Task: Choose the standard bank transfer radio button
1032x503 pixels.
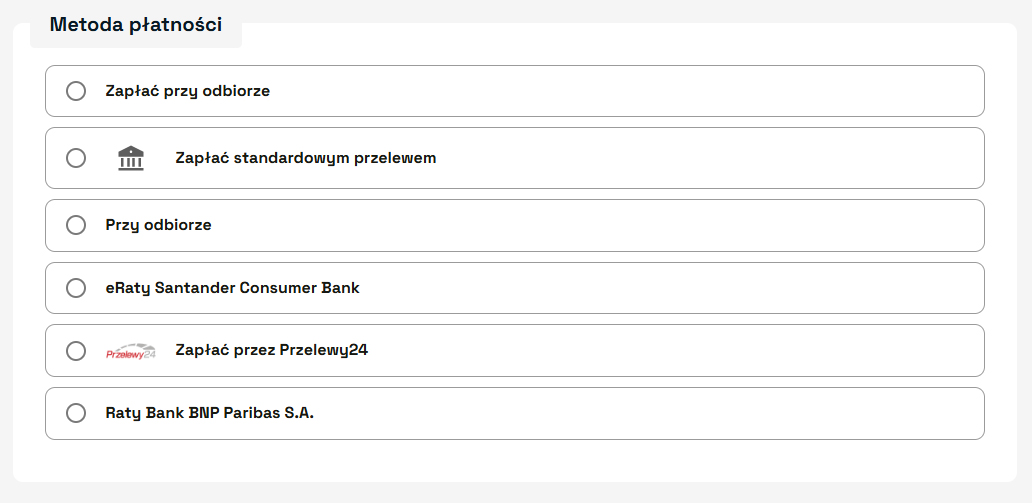Action: click(x=76, y=158)
